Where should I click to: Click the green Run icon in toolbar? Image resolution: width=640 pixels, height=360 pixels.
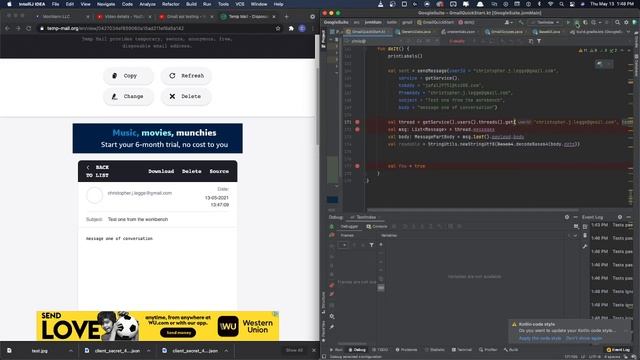click(x=568, y=22)
